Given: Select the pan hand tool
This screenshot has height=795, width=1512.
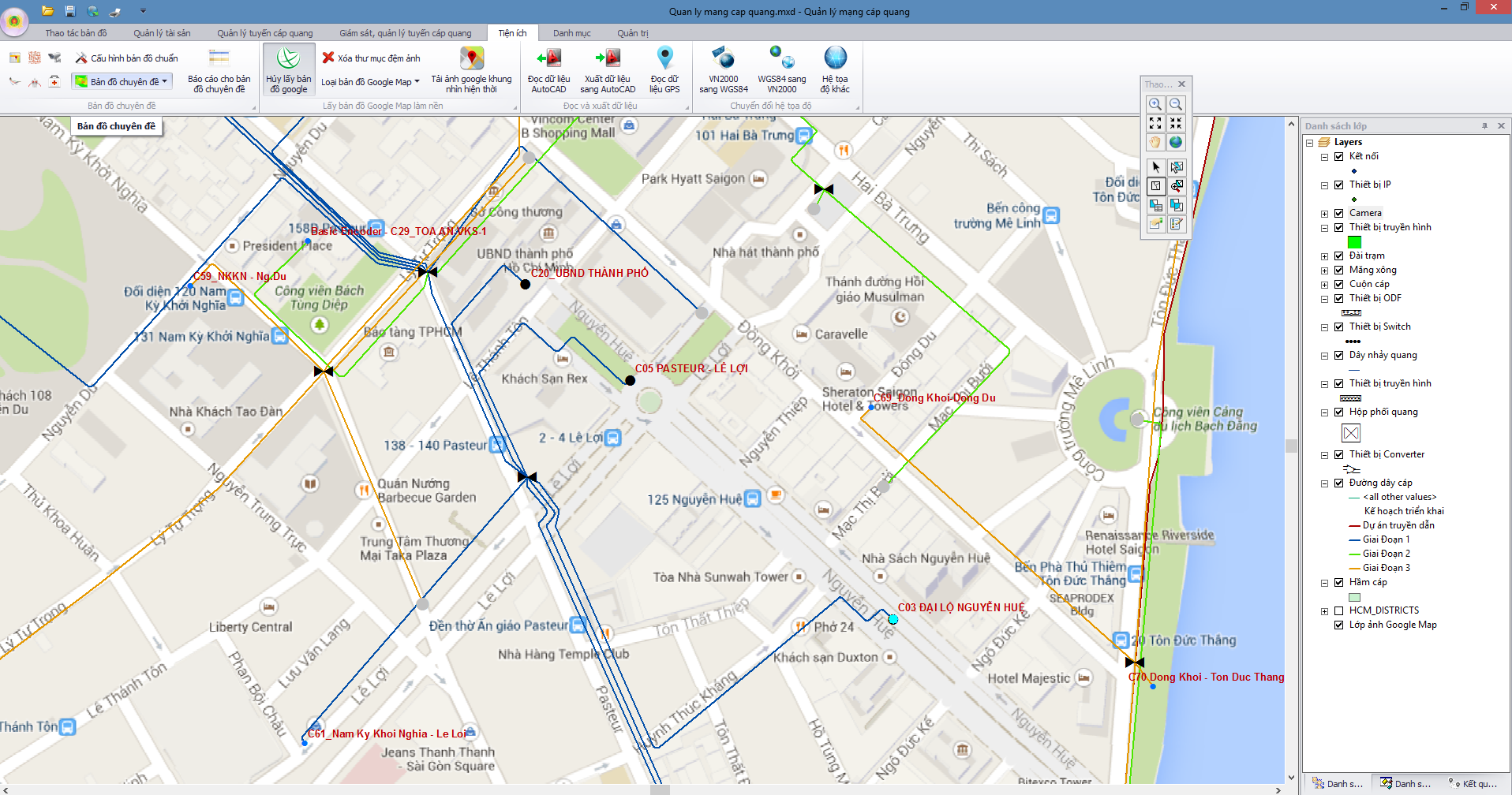Looking at the screenshot, I should tap(1155, 142).
